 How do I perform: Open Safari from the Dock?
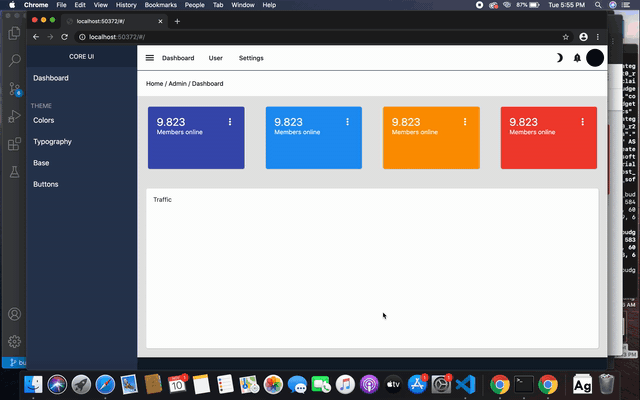point(105,384)
